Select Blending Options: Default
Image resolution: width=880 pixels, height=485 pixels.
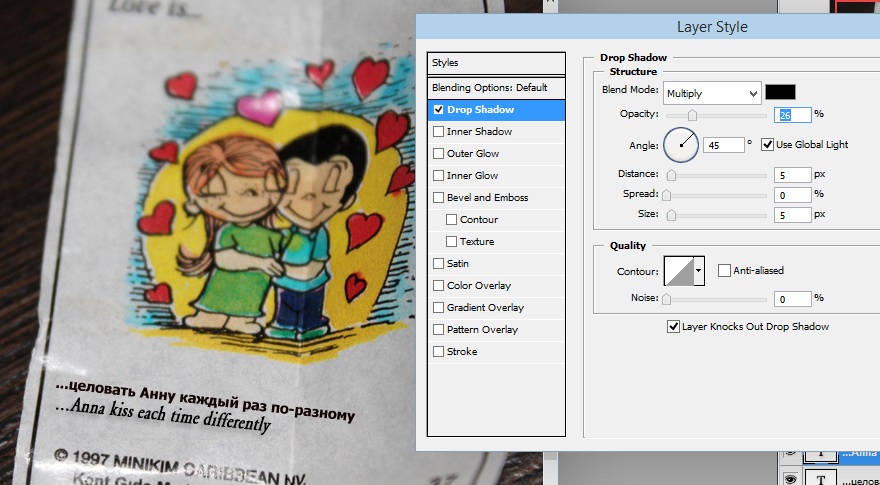(x=496, y=88)
